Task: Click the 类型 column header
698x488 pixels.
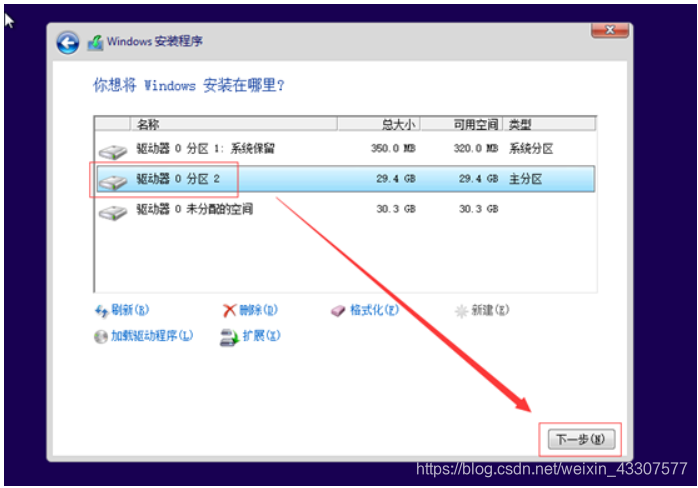Action: point(549,124)
